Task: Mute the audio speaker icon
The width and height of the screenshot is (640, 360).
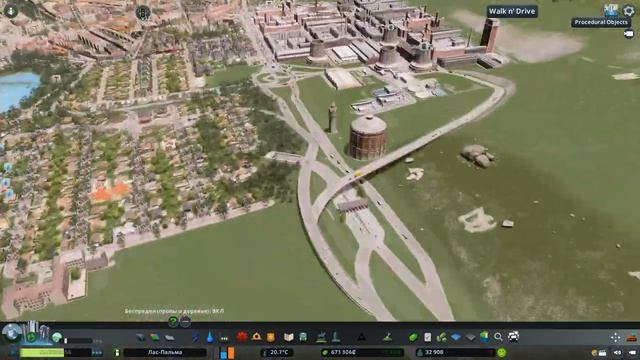Action: pos(618,352)
